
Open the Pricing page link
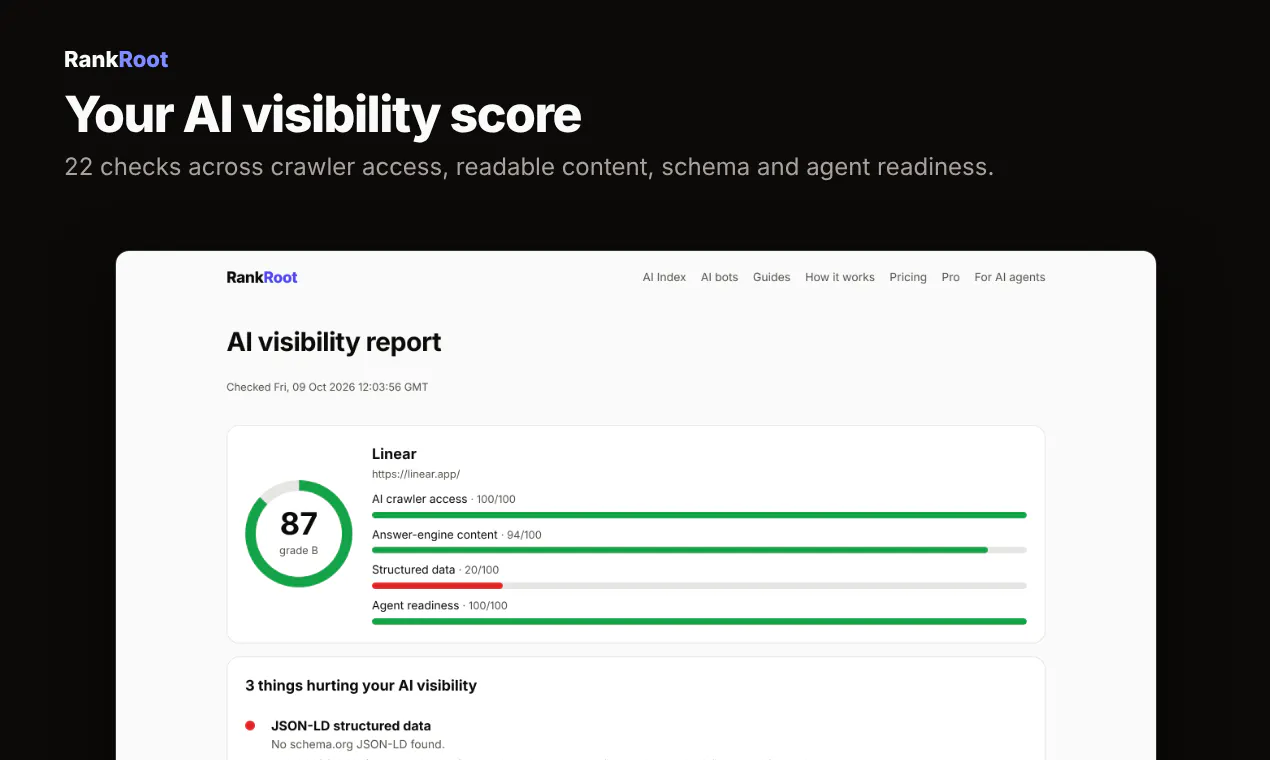pyautogui.click(x=908, y=277)
